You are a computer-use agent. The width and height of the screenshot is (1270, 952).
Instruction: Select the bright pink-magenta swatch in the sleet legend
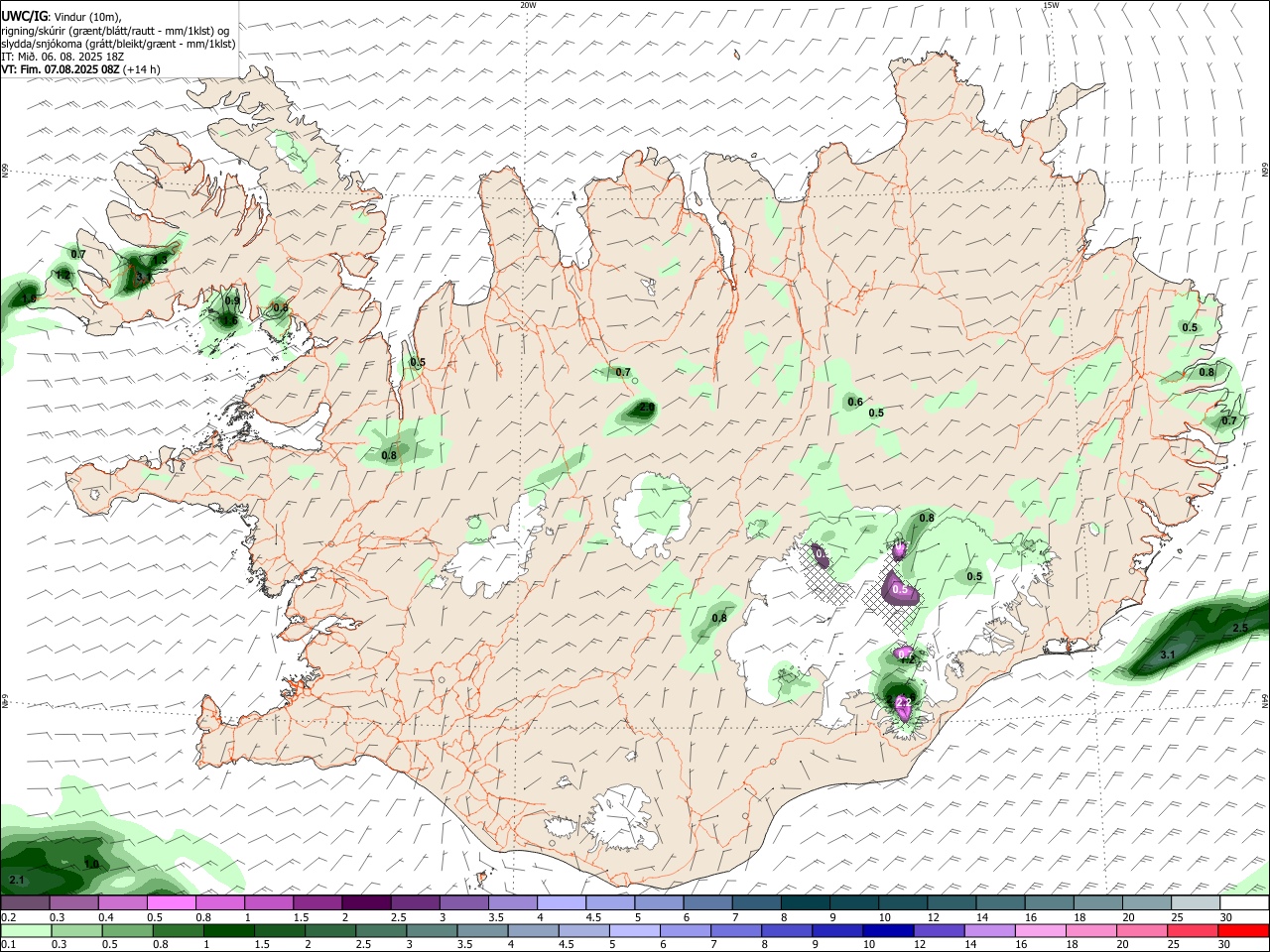[x=172, y=902]
